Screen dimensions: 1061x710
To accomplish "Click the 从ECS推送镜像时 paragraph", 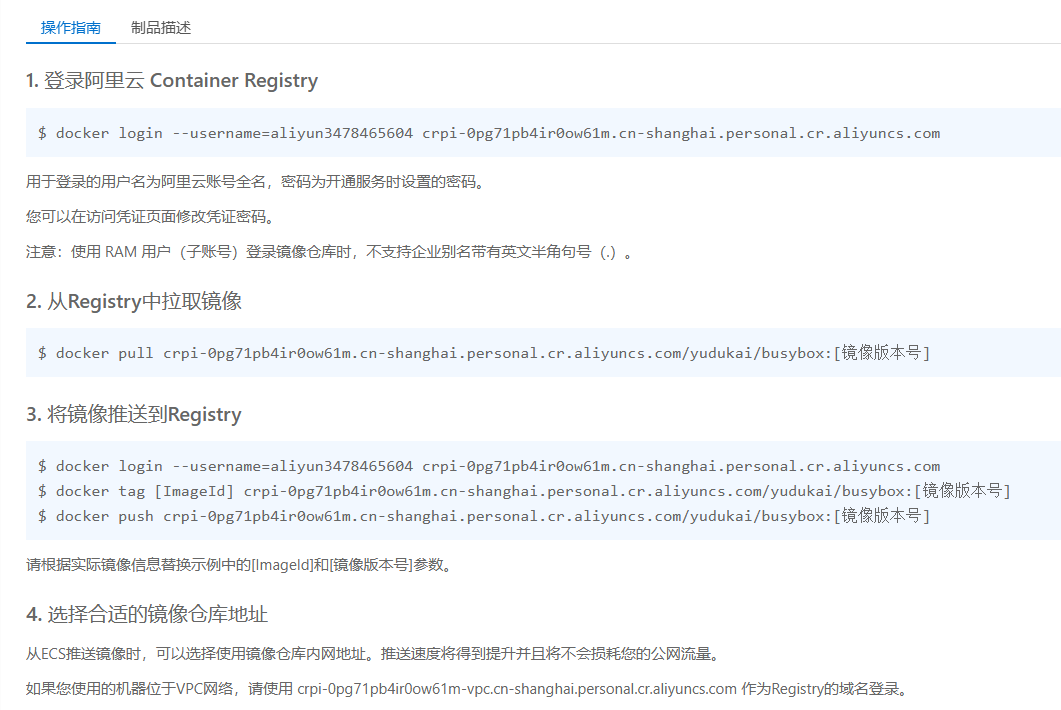I will [x=374, y=654].
